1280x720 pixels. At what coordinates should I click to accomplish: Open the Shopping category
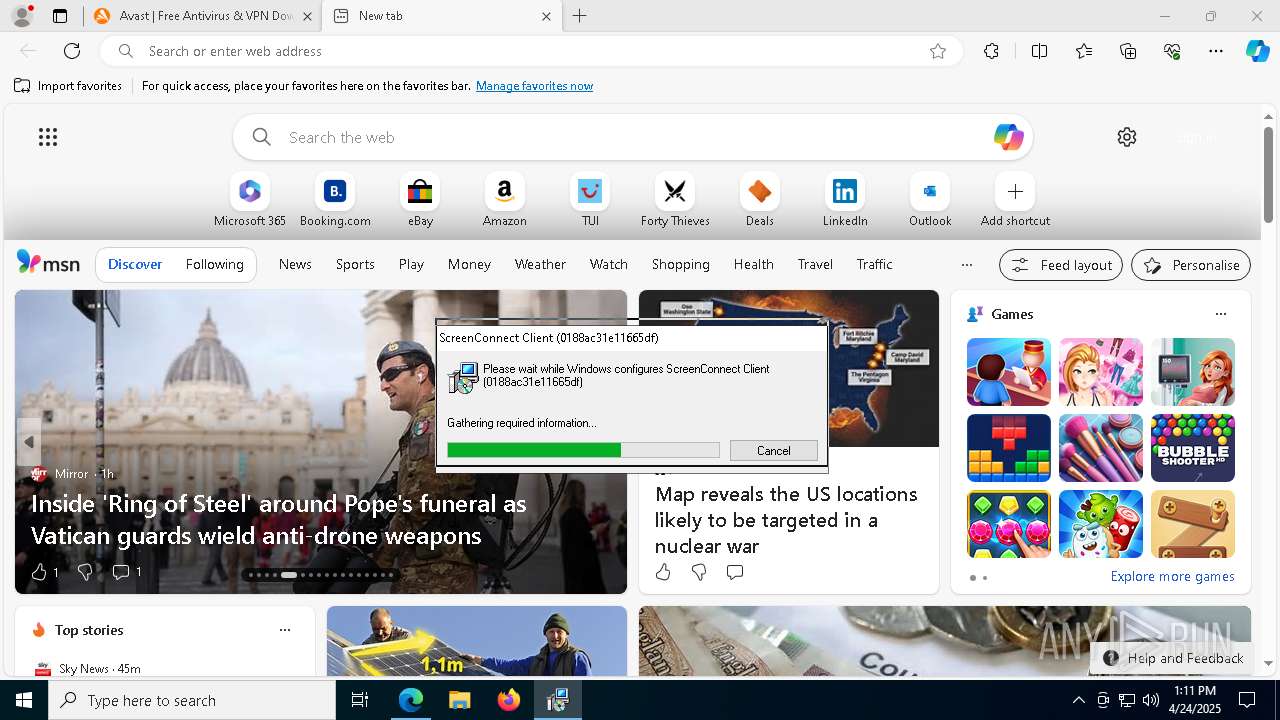click(680, 264)
